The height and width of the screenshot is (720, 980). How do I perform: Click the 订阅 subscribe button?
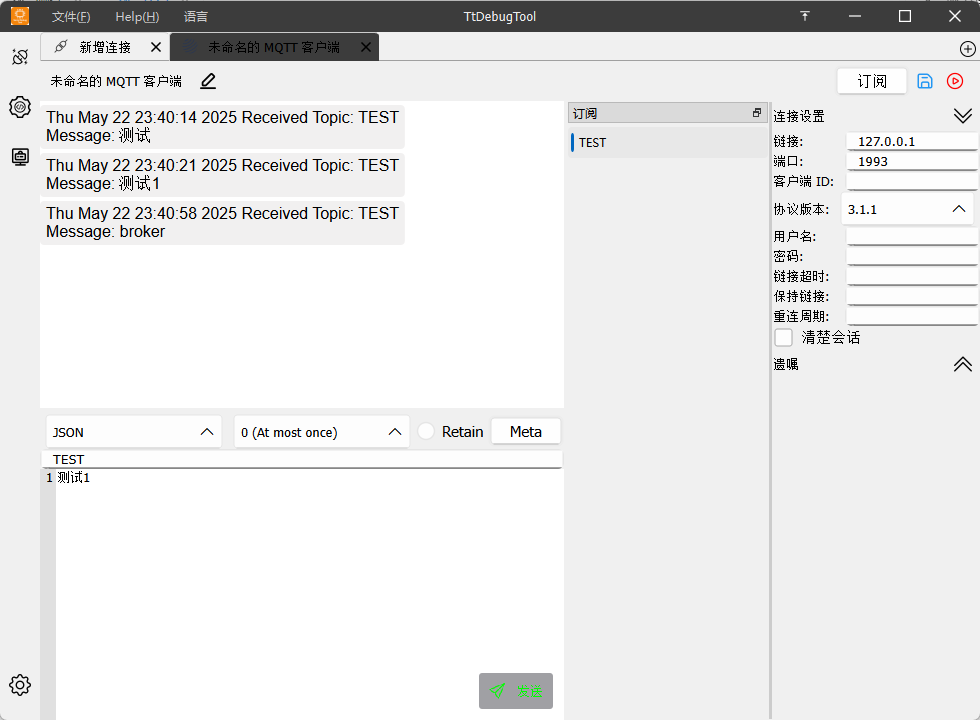[872, 81]
